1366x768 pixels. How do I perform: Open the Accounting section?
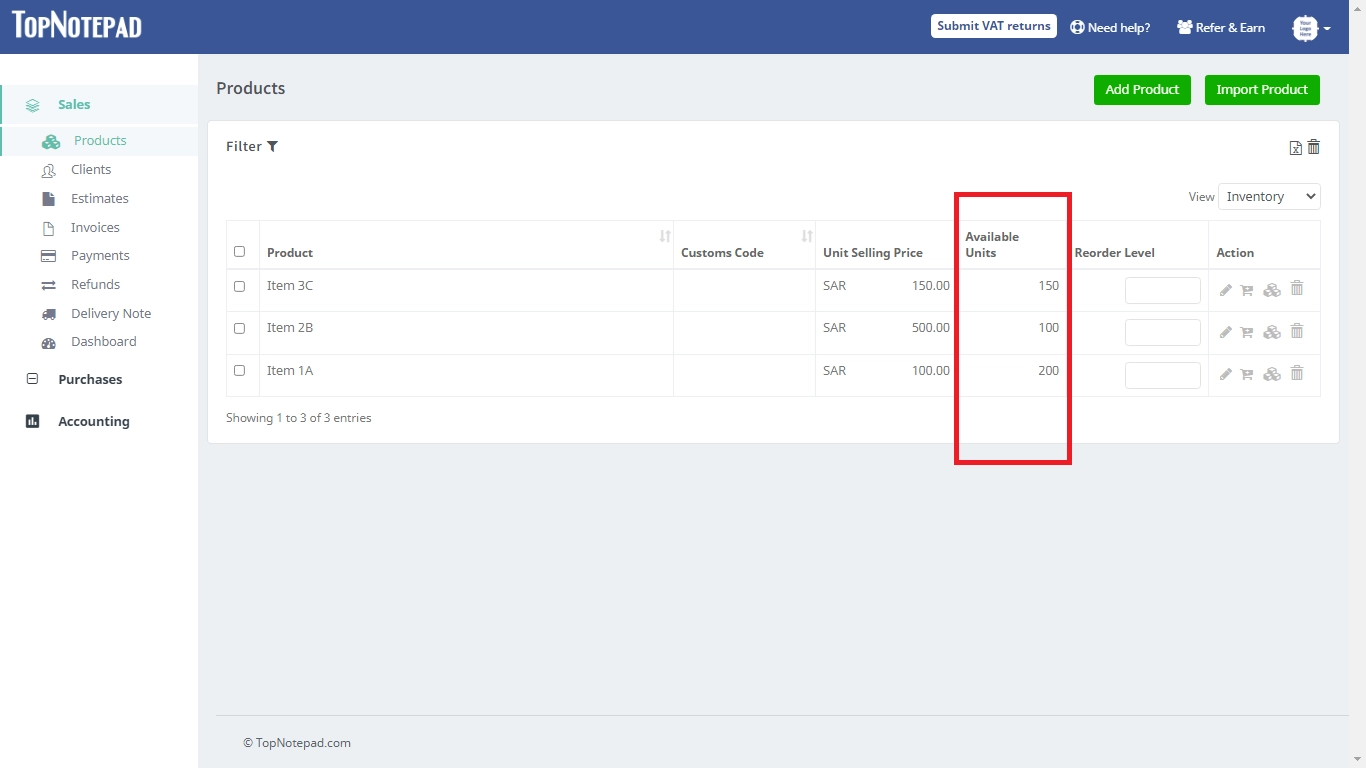[x=93, y=421]
